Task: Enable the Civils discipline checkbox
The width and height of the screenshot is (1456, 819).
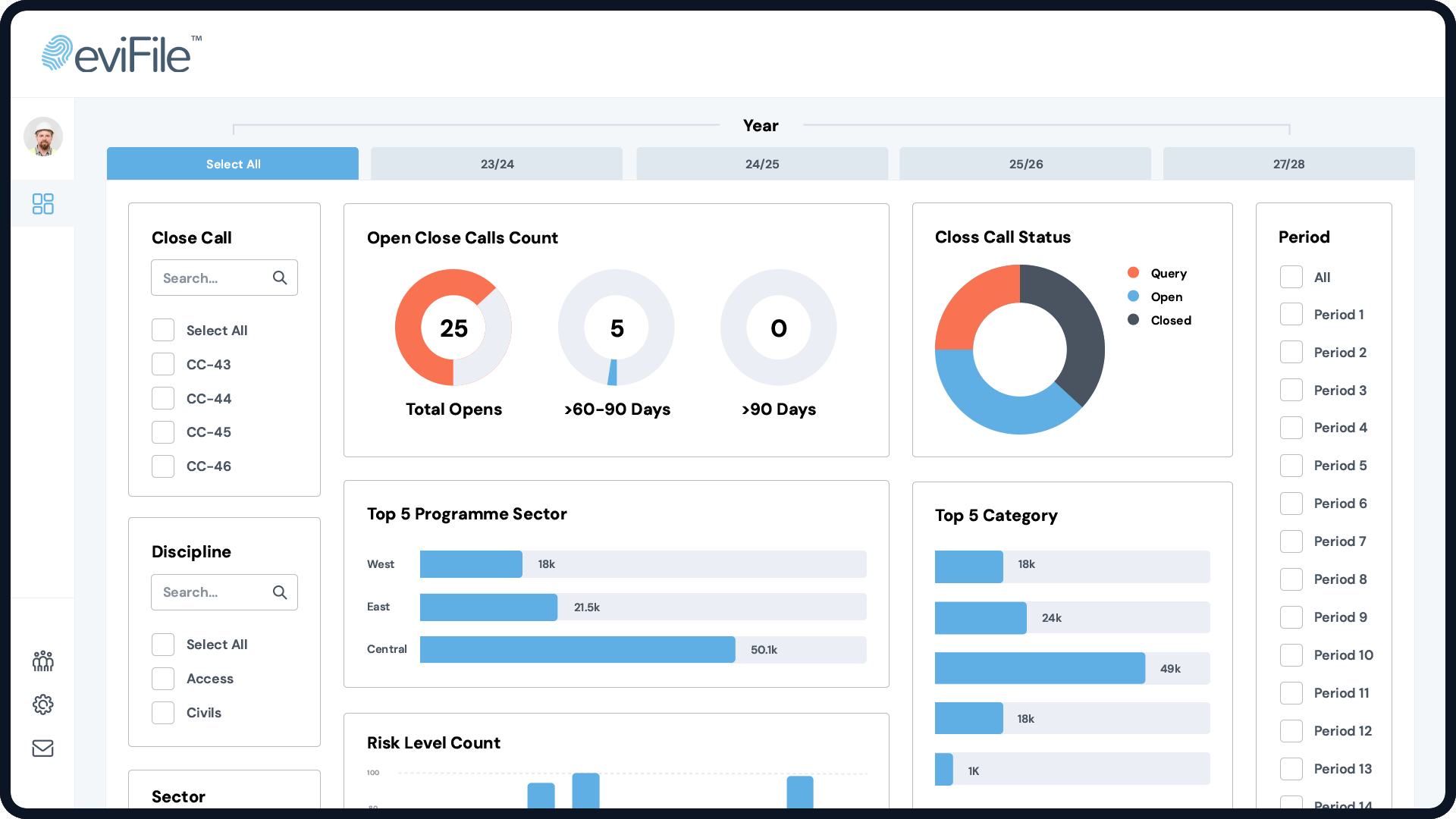Action: tap(163, 713)
